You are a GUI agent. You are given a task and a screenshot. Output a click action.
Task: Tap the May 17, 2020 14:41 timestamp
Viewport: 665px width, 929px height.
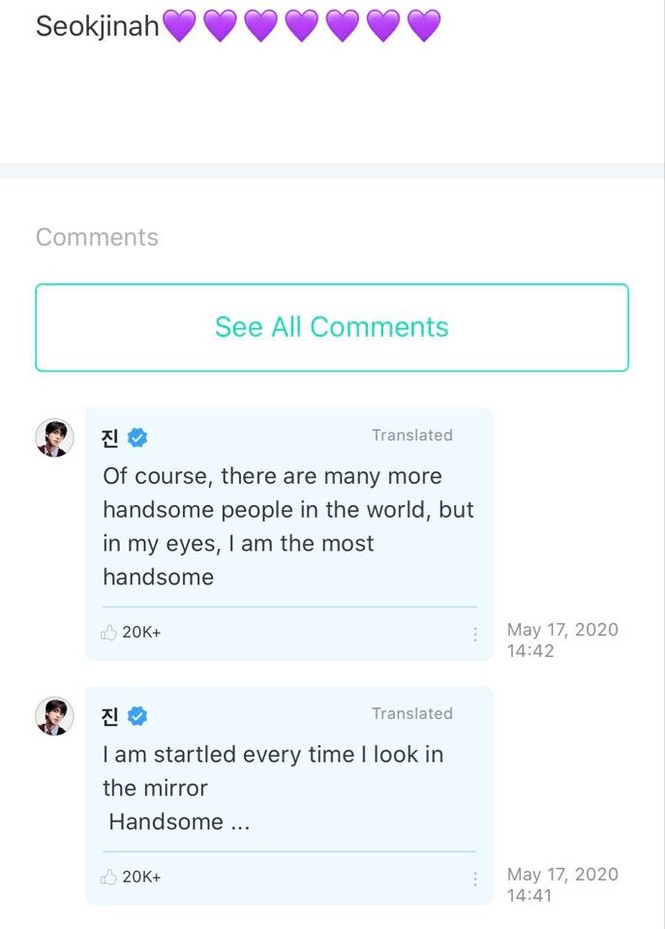pyautogui.click(x=562, y=885)
